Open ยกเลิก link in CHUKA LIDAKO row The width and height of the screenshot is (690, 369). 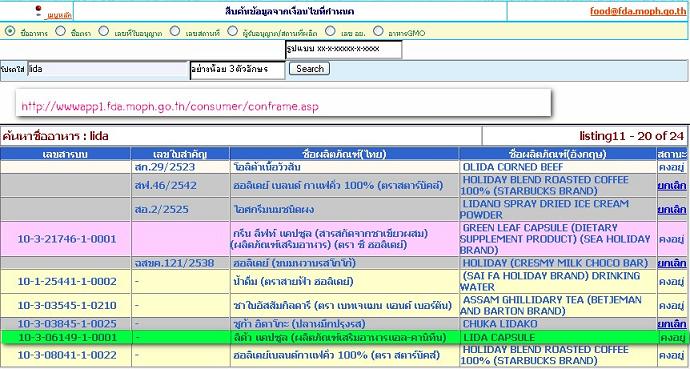[672, 324]
